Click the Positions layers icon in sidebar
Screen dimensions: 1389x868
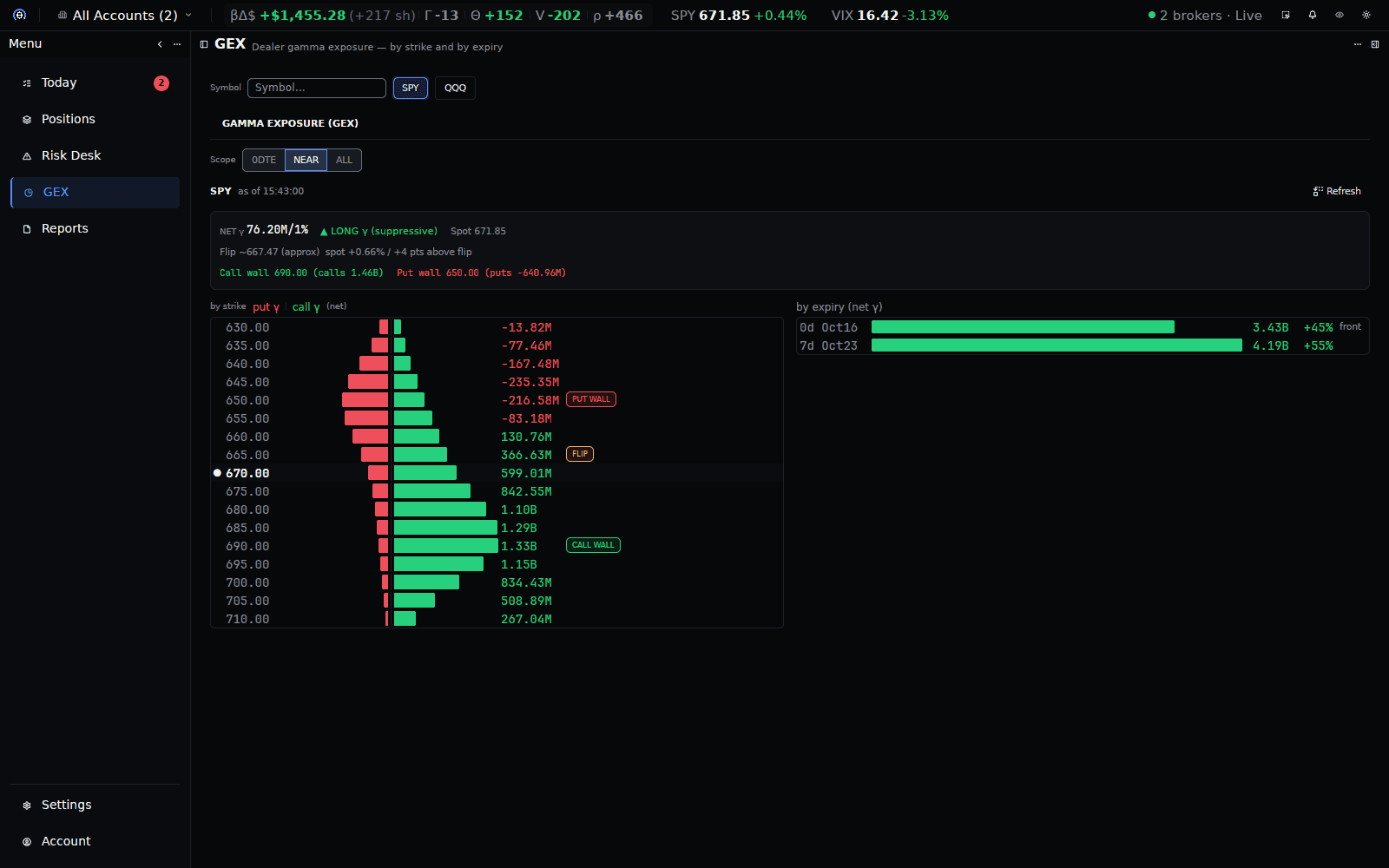click(x=27, y=120)
